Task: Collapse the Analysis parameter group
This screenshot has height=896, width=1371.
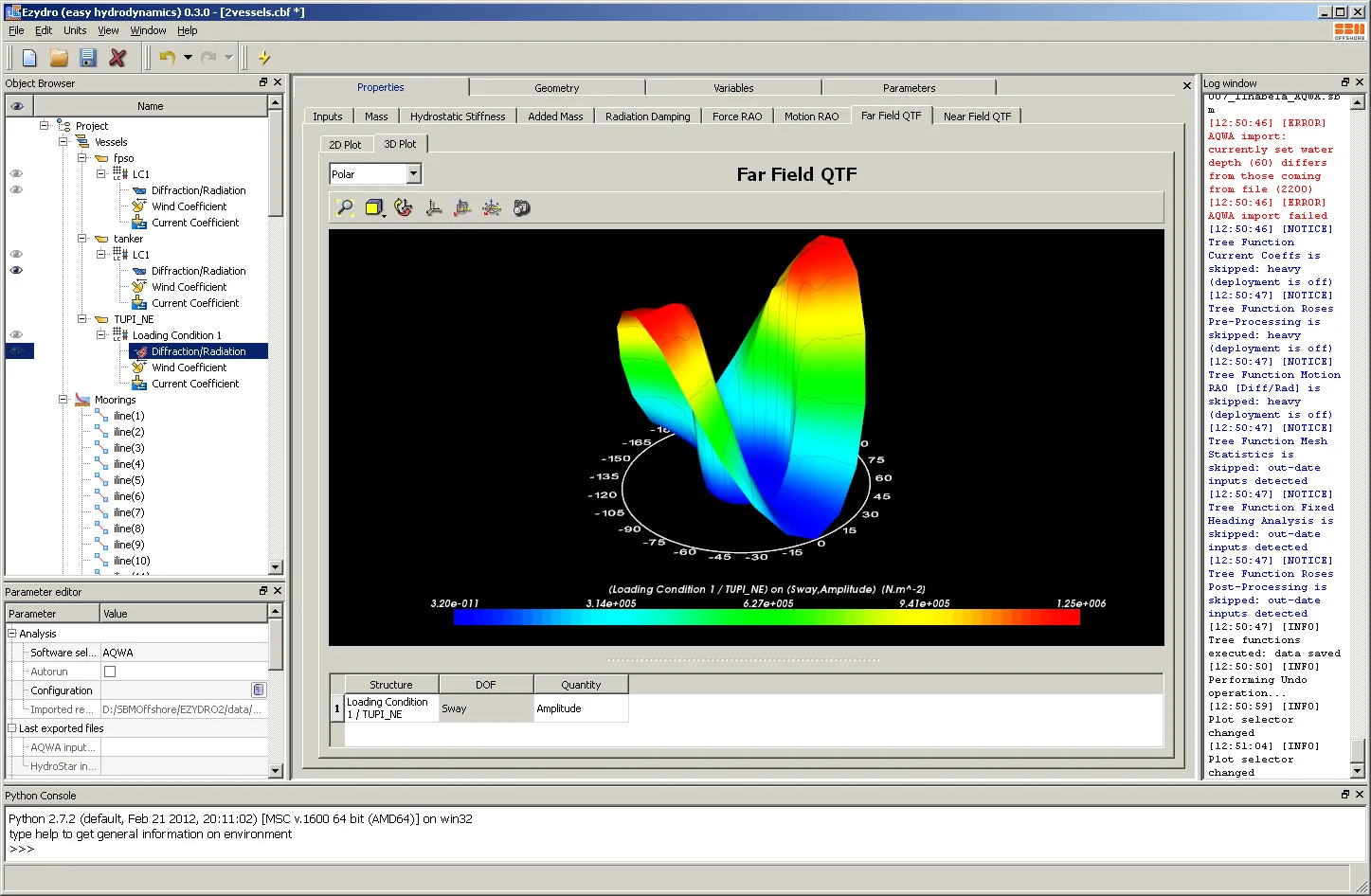Action: point(12,634)
